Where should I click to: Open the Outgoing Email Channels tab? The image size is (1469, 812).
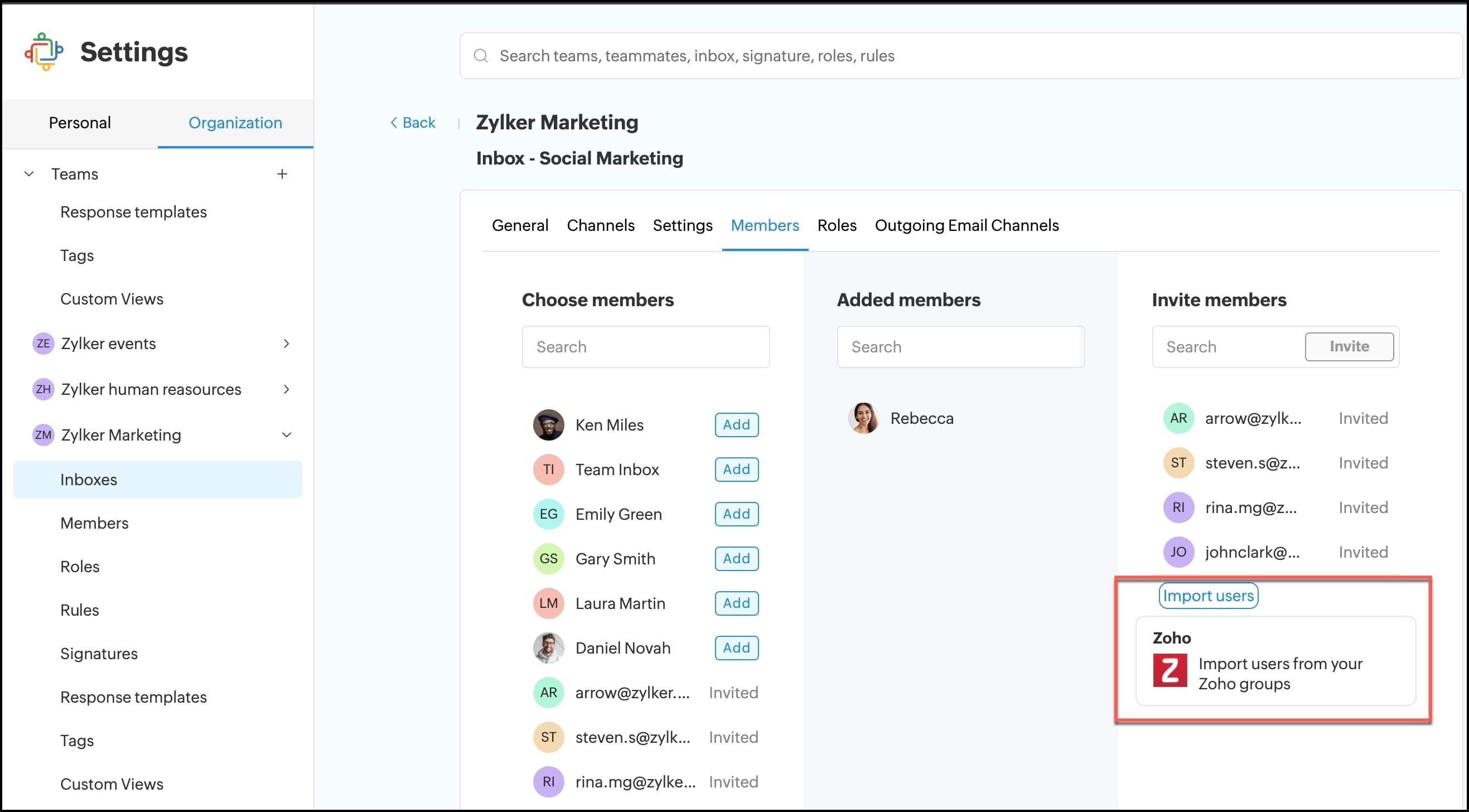(967, 225)
